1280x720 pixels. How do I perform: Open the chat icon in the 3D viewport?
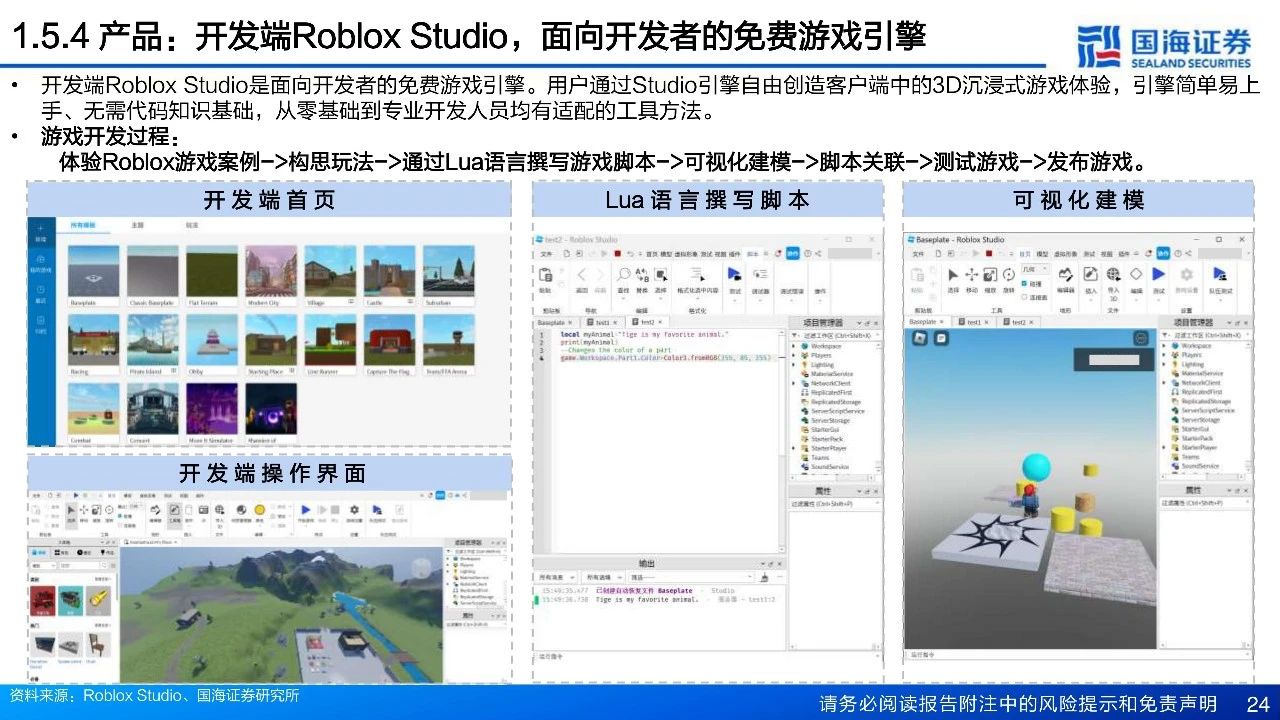939,340
